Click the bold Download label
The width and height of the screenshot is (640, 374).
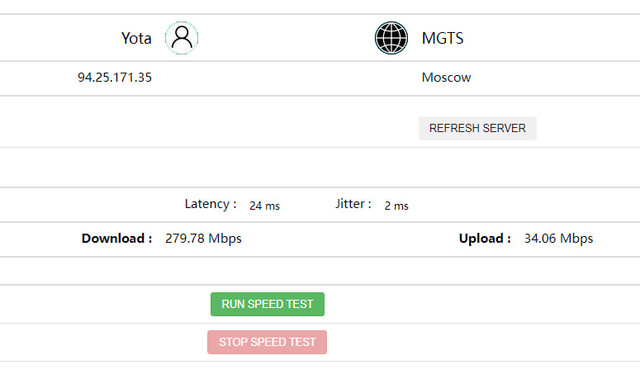pos(117,238)
